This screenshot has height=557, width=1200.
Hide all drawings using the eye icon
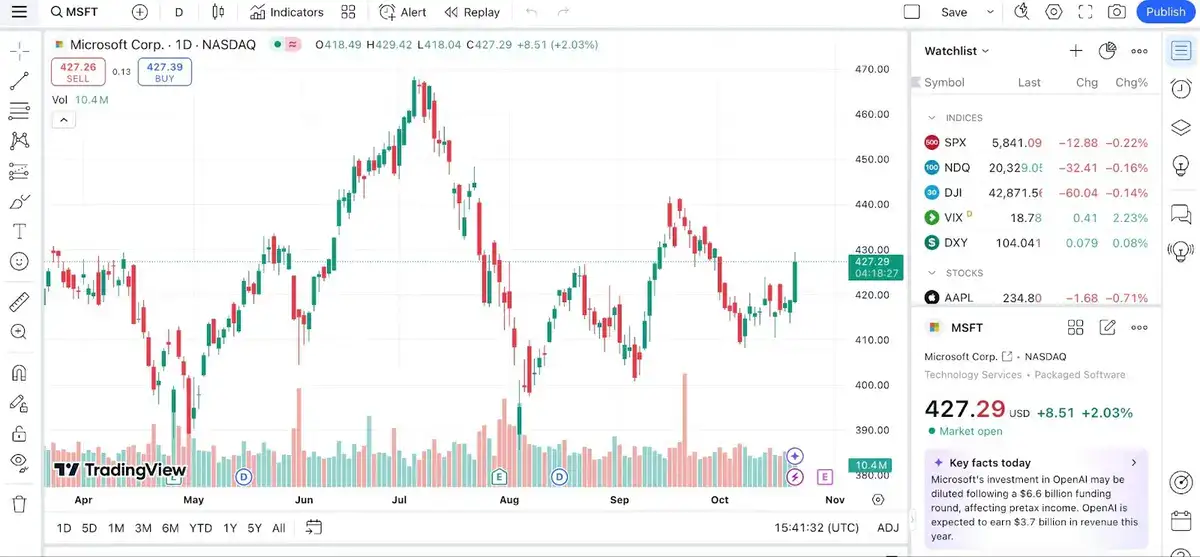[x=19, y=461]
